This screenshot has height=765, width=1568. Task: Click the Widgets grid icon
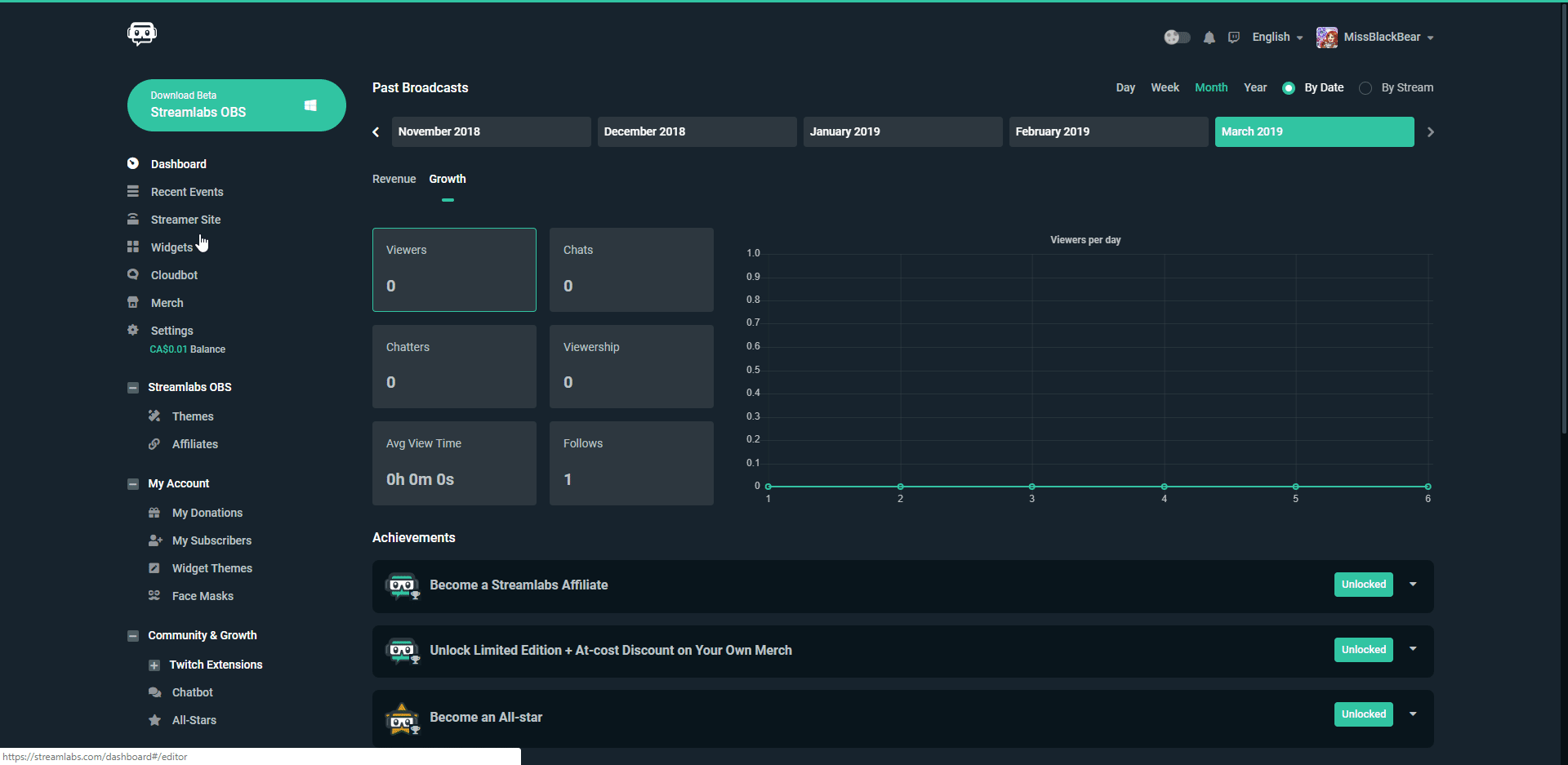[132, 247]
